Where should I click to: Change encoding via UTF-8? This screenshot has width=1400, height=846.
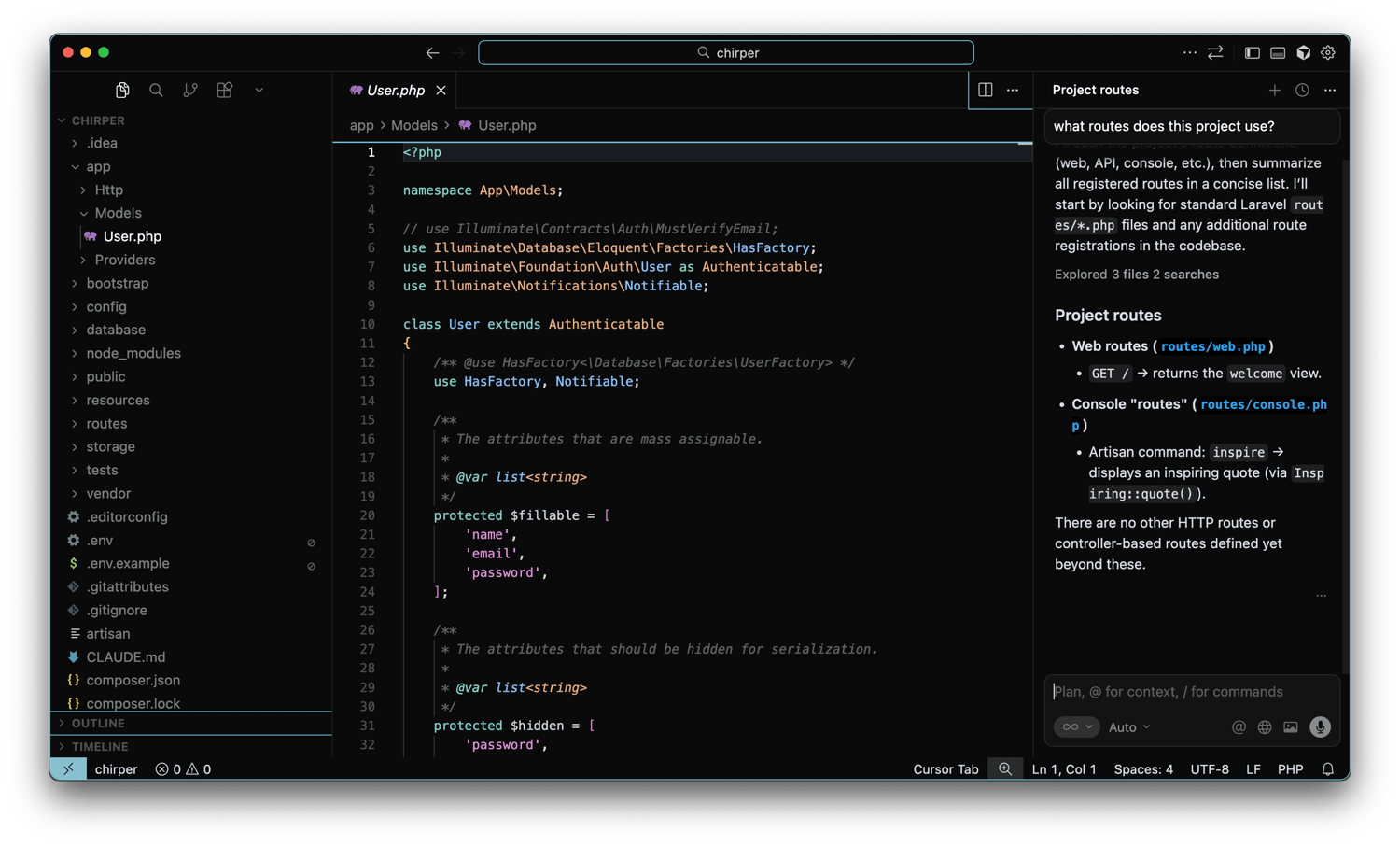pos(1210,769)
